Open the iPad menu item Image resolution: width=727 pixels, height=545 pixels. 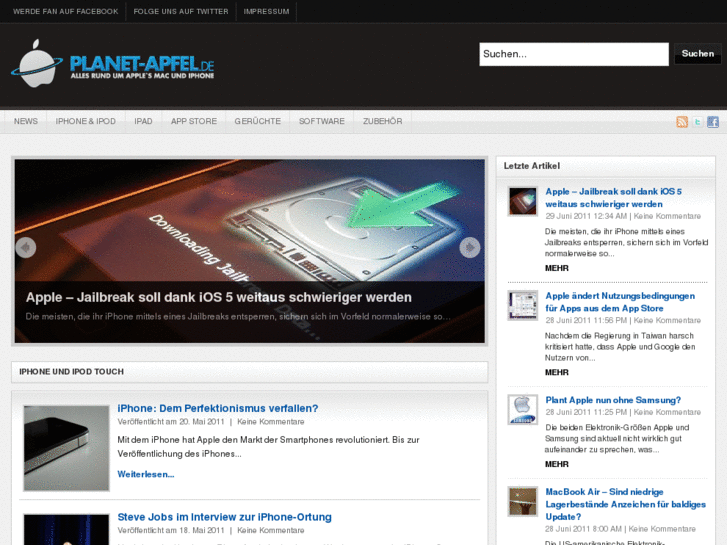pyautogui.click(x=143, y=122)
